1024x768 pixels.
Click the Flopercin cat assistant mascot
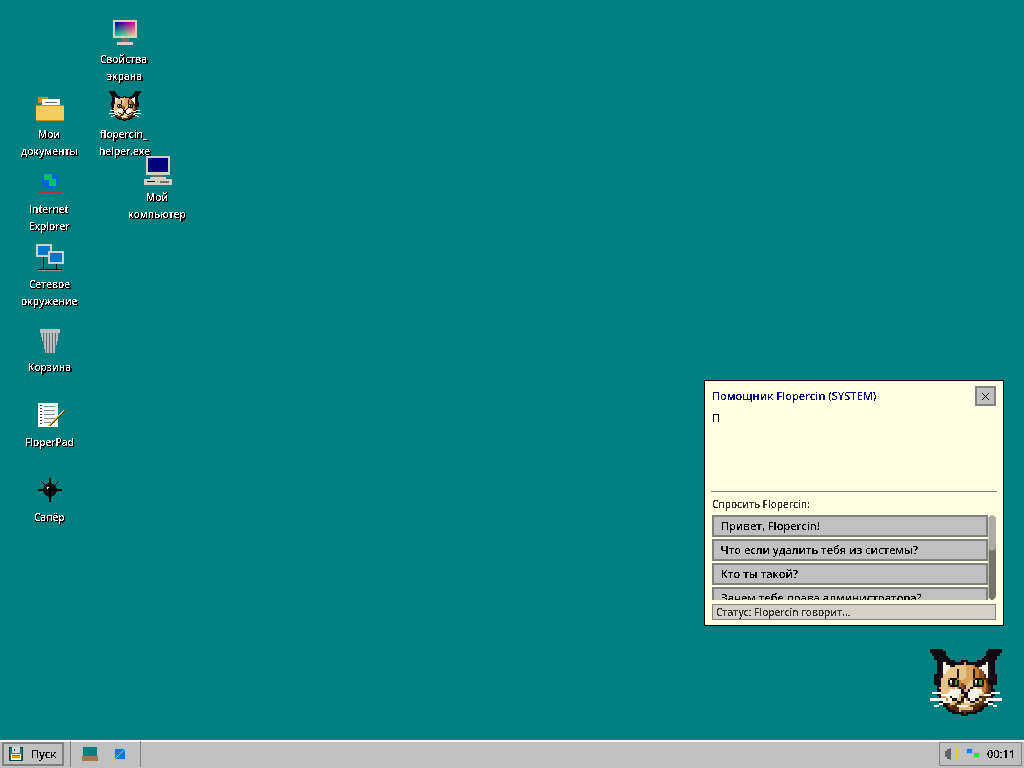point(966,681)
